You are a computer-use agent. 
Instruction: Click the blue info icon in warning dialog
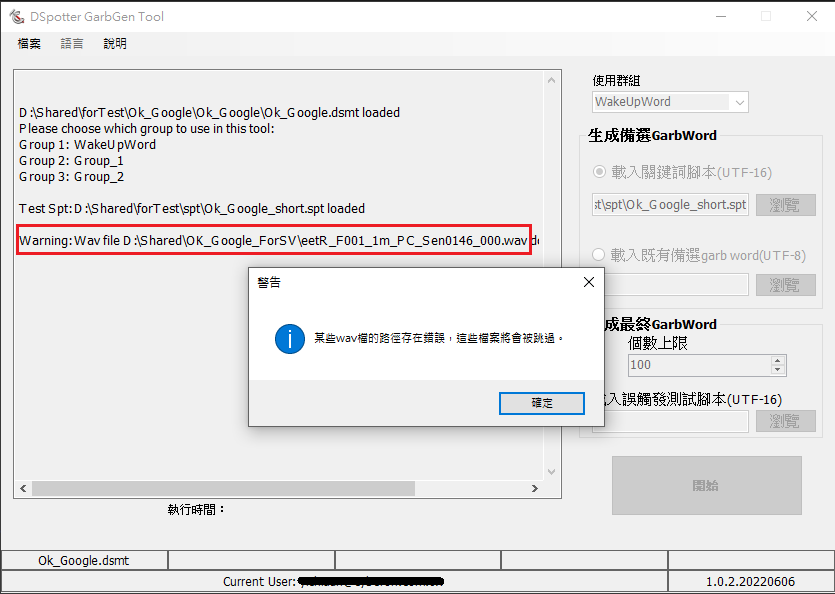[x=290, y=339]
